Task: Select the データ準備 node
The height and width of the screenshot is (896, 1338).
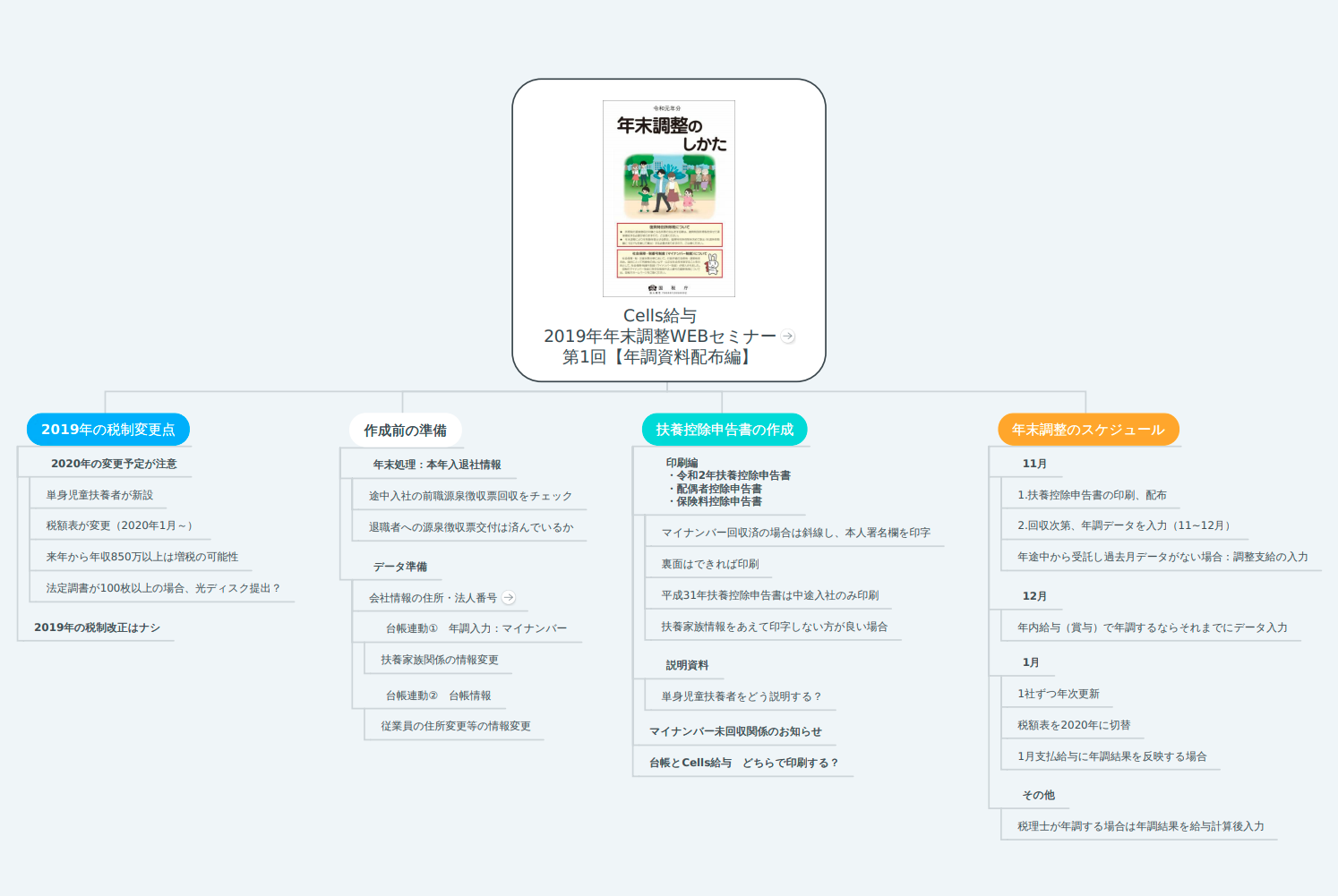Action: pyautogui.click(x=400, y=567)
